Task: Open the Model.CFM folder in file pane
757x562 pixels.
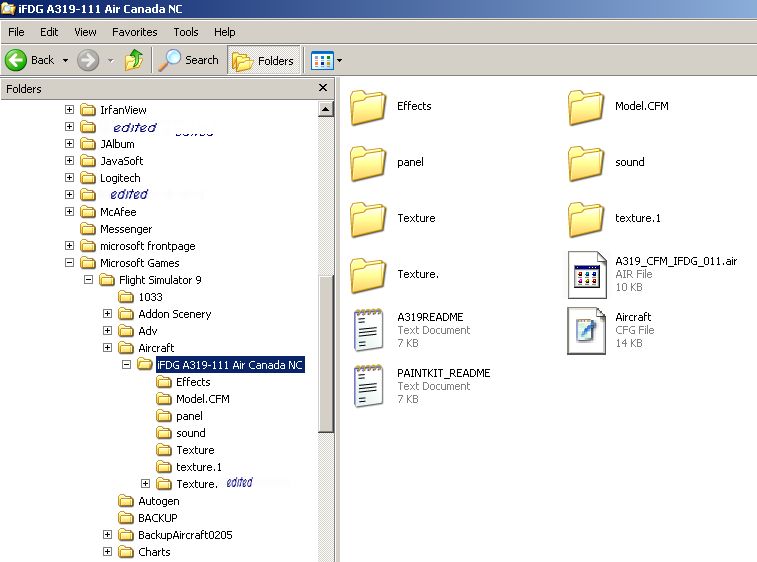Action: click(x=586, y=107)
